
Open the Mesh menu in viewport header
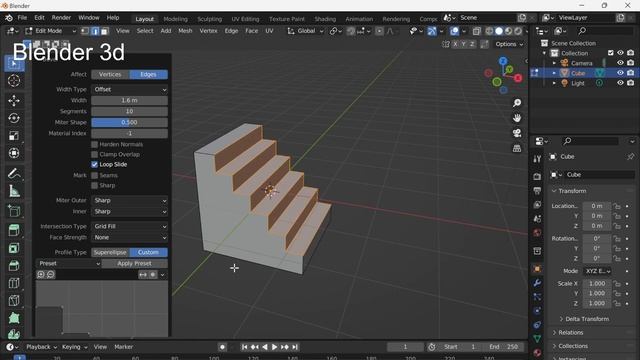coord(185,31)
